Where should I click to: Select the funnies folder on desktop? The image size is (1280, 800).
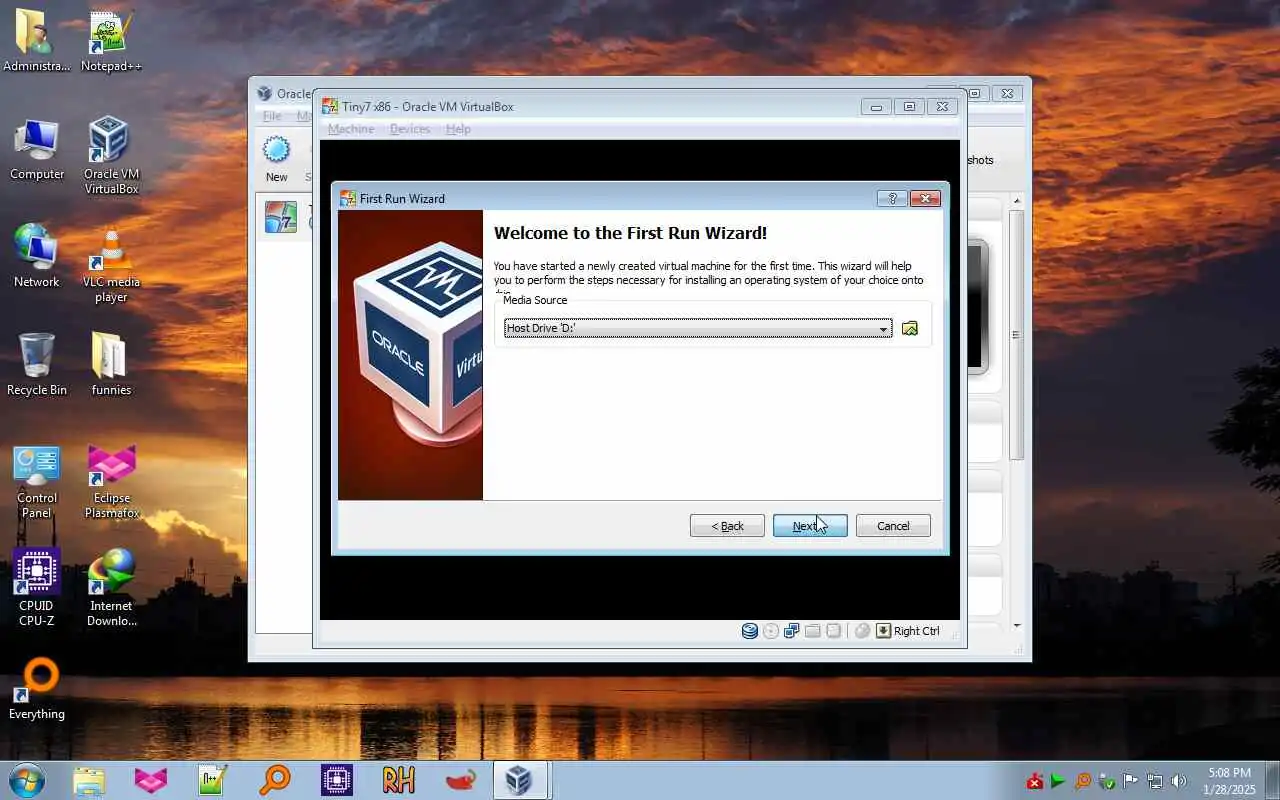[x=111, y=364]
